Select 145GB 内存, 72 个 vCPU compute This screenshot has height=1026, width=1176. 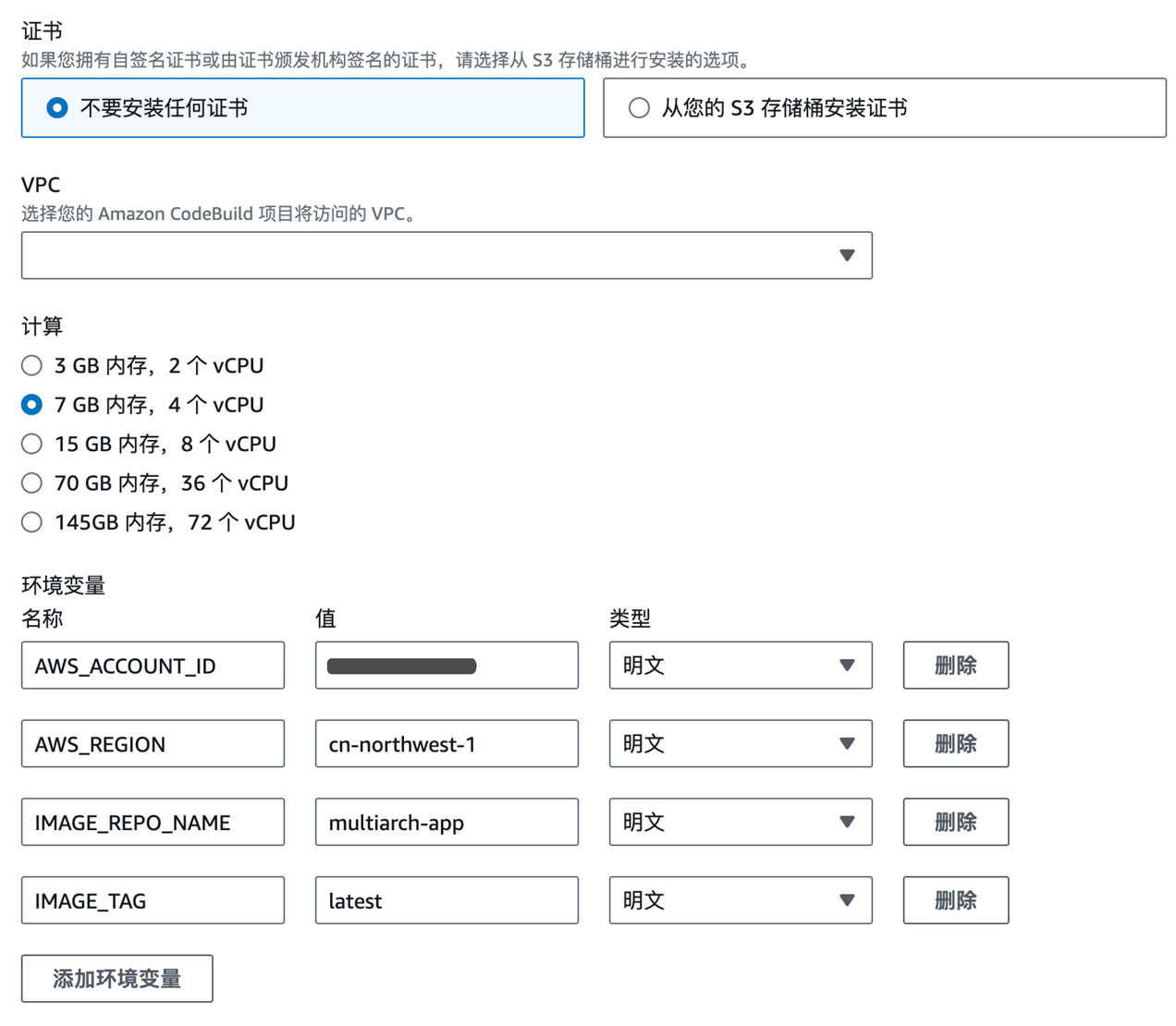[x=32, y=522]
